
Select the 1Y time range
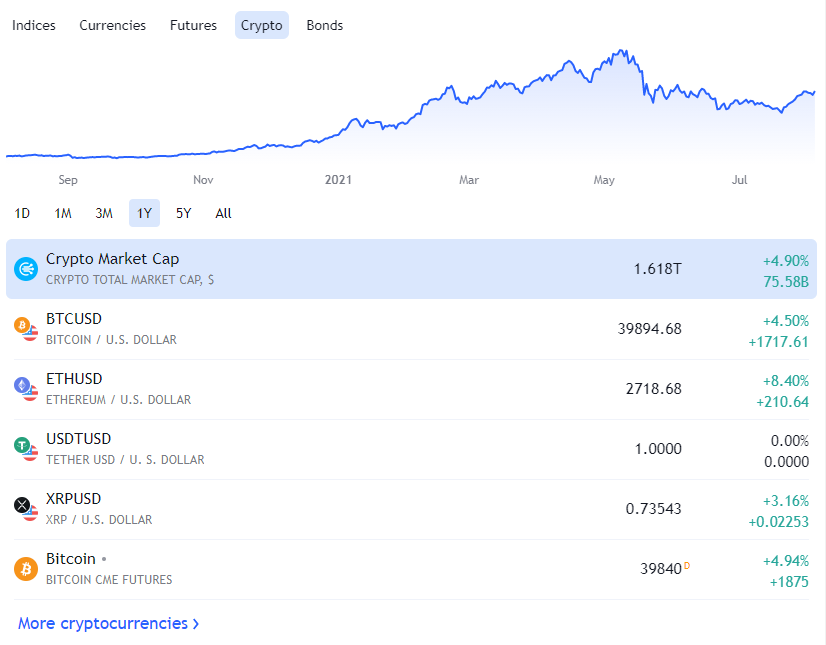(x=144, y=213)
